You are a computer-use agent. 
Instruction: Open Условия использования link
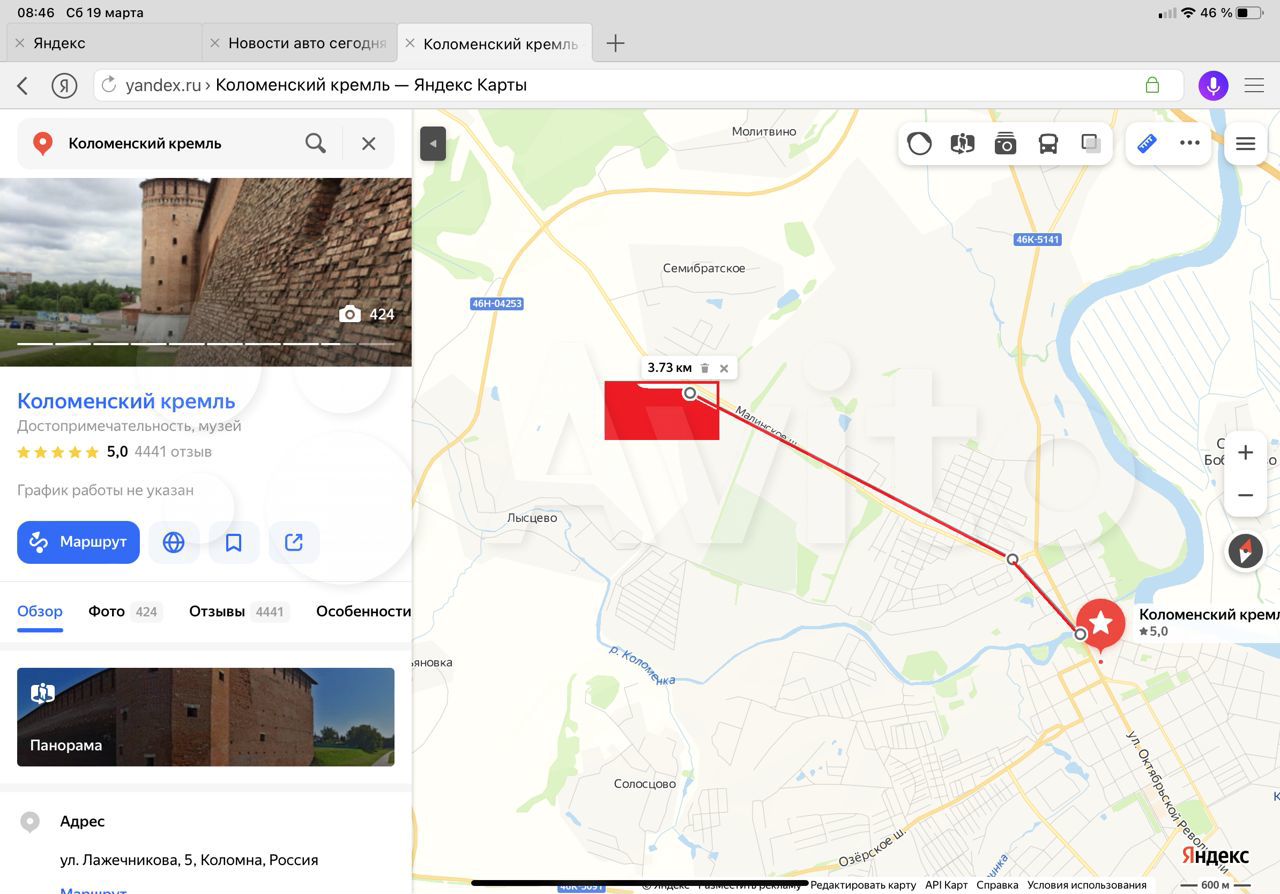[1087, 885]
